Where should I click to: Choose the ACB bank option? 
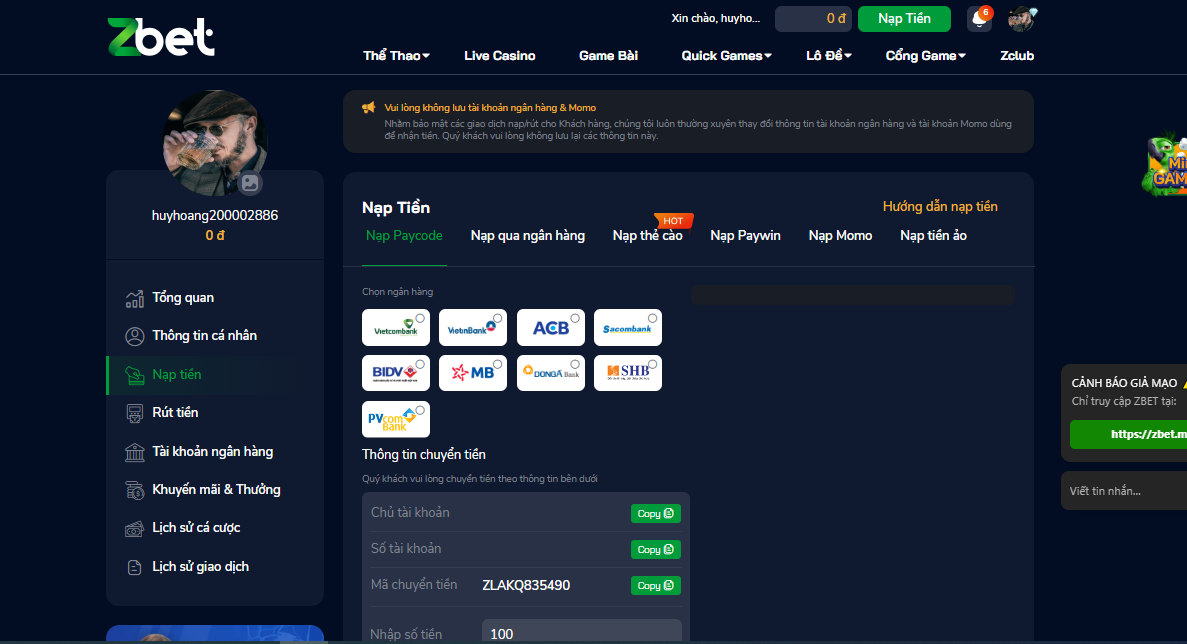551,328
